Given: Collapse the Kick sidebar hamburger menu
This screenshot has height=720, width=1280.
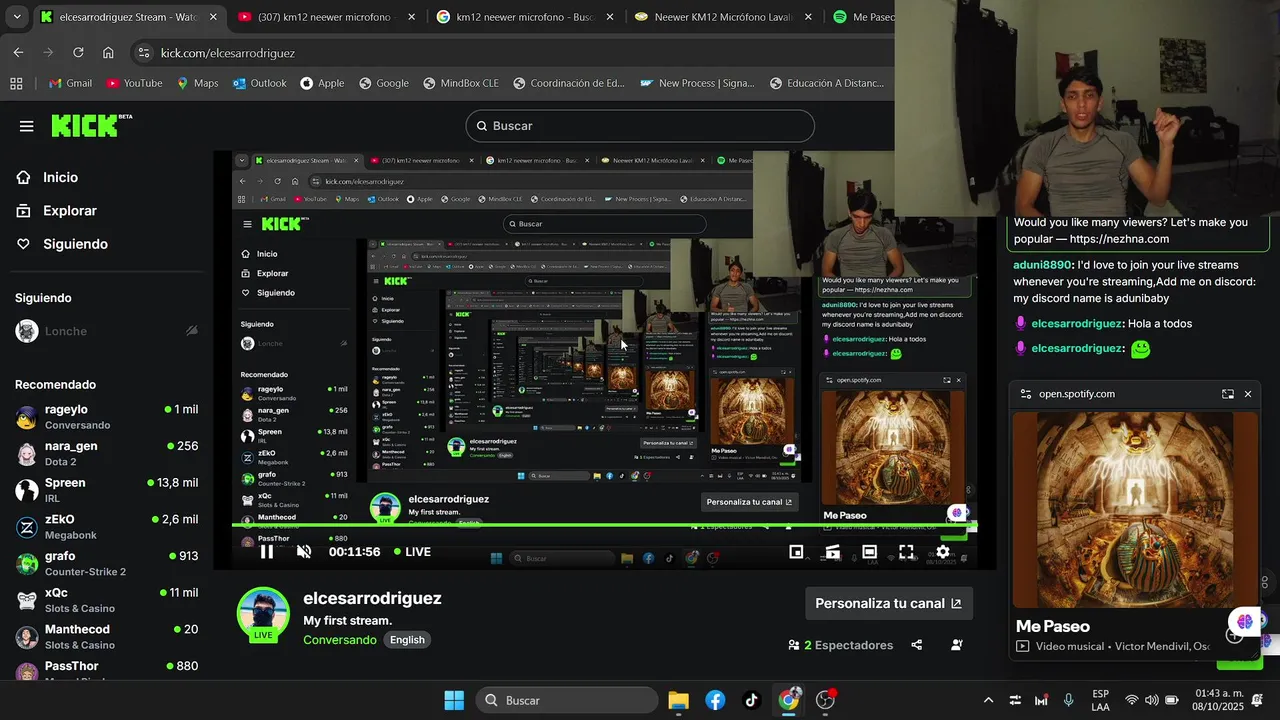Looking at the screenshot, I should (x=26, y=126).
